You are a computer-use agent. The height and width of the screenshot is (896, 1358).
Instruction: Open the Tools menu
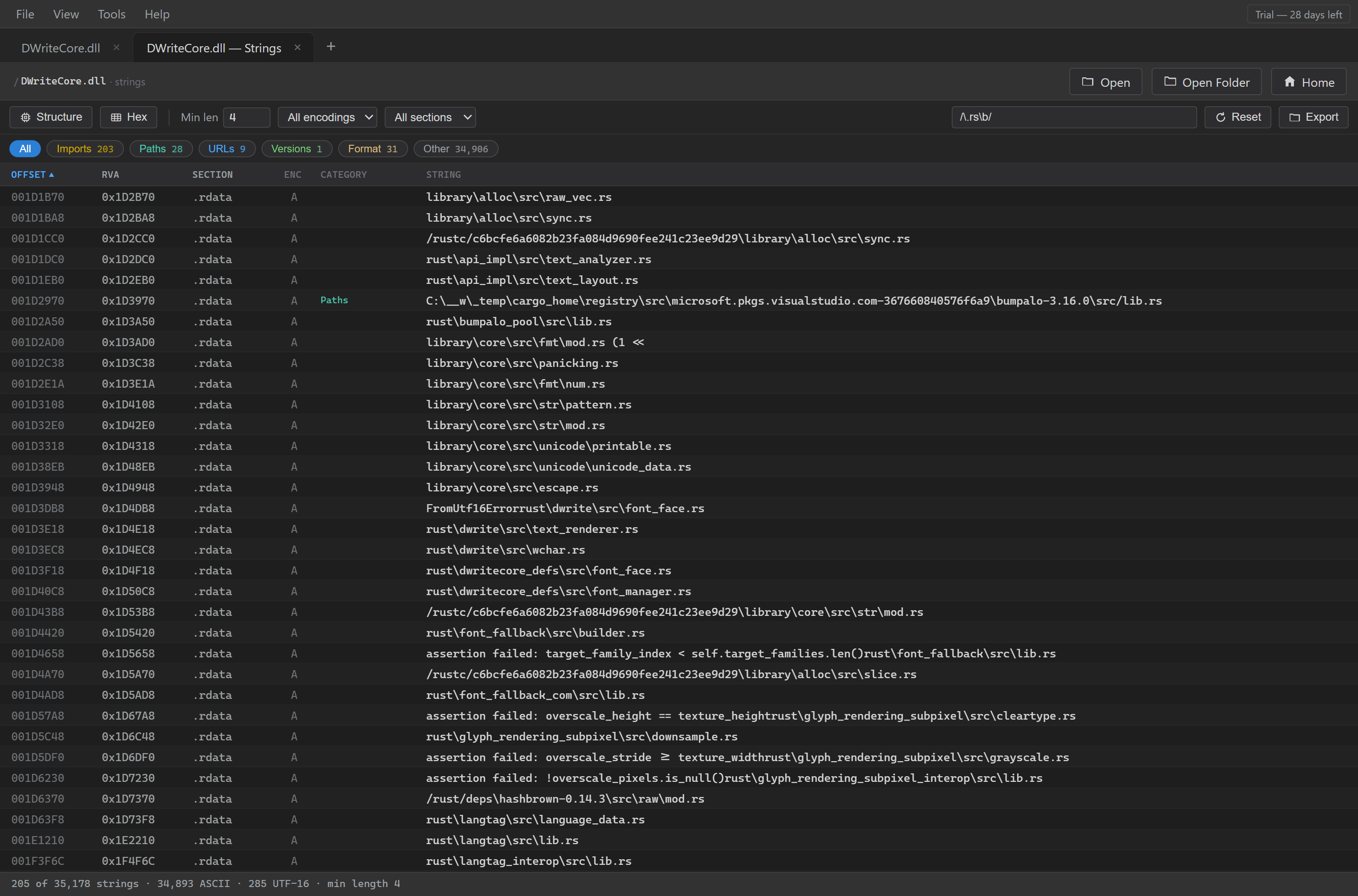click(x=111, y=14)
